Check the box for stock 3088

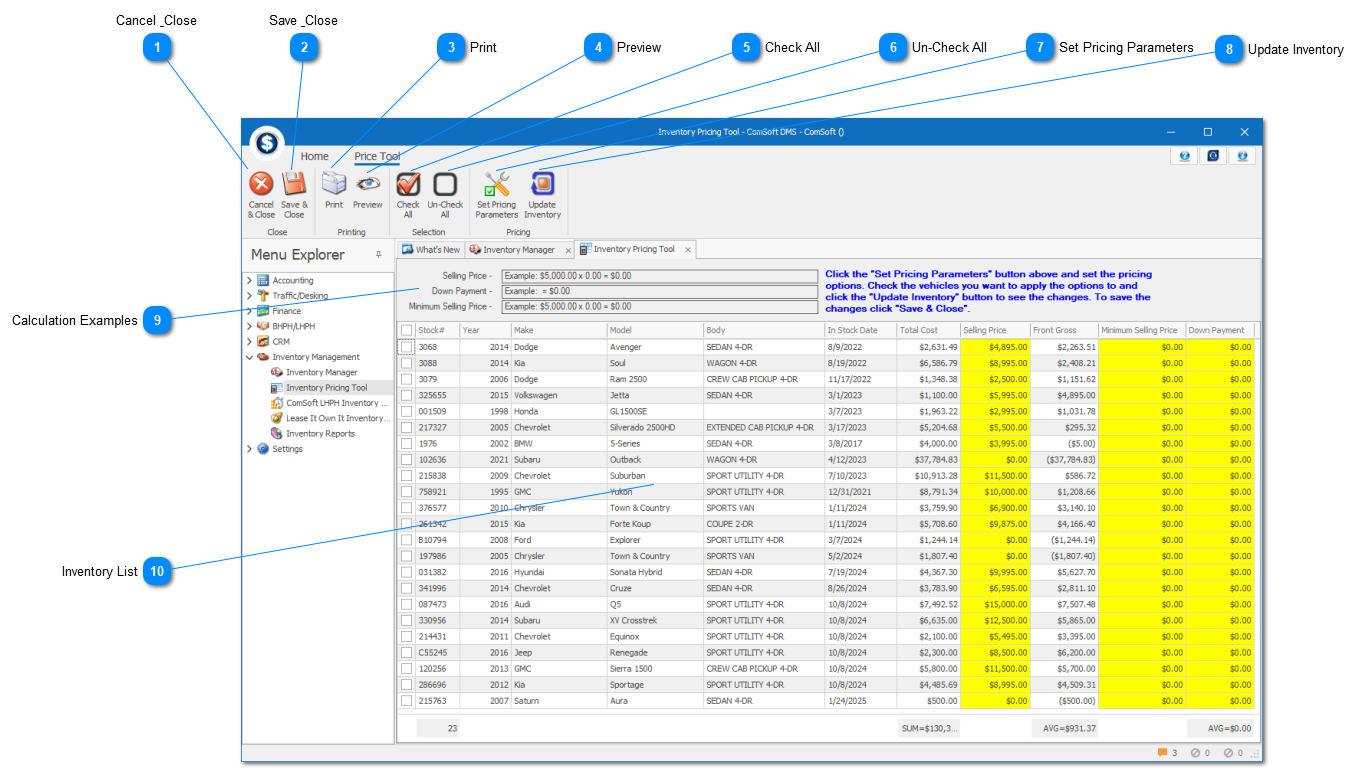(x=407, y=363)
